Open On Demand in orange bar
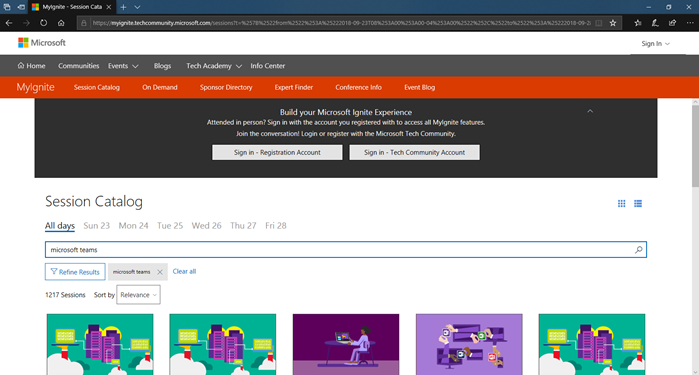 pos(160,87)
